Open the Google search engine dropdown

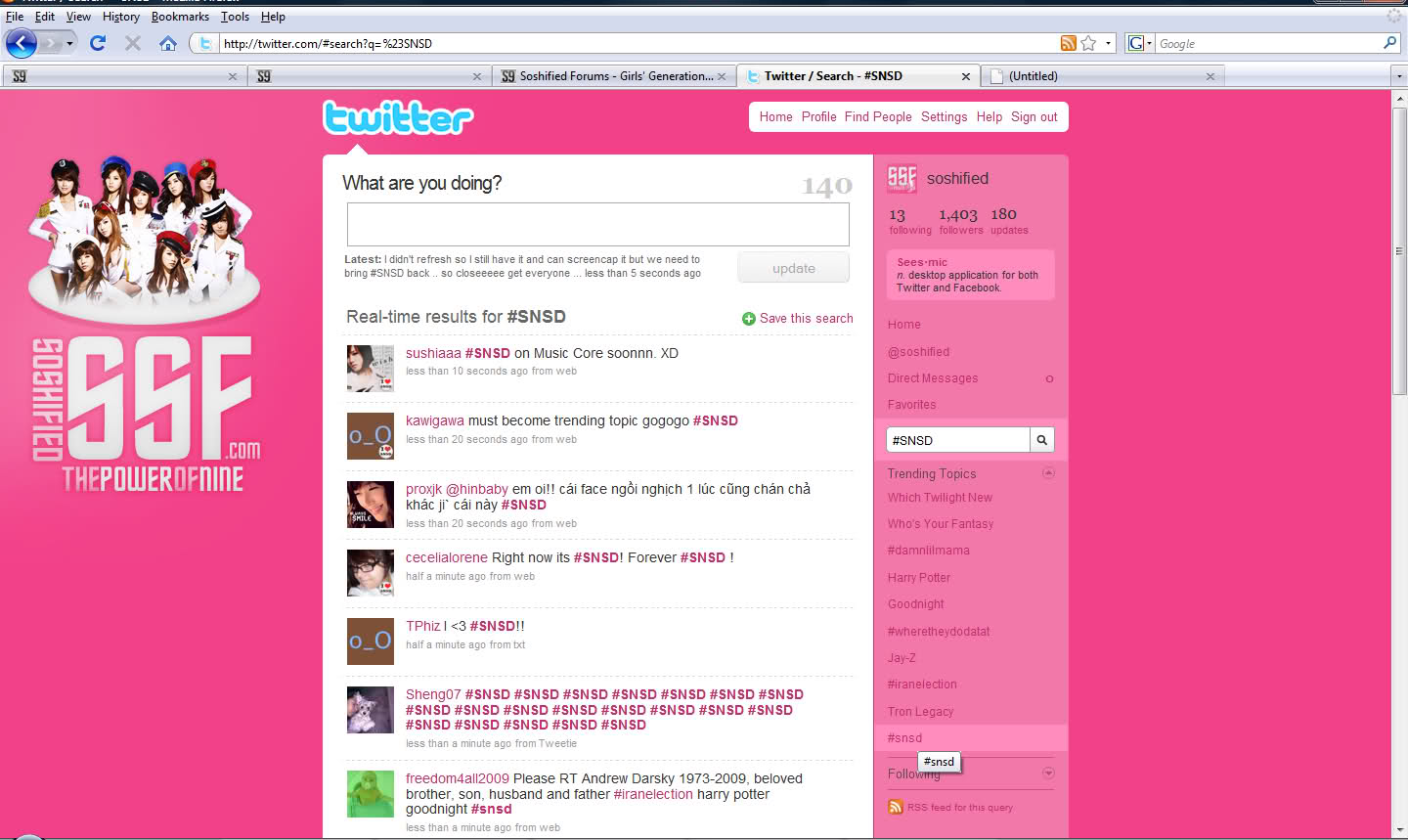(1139, 43)
